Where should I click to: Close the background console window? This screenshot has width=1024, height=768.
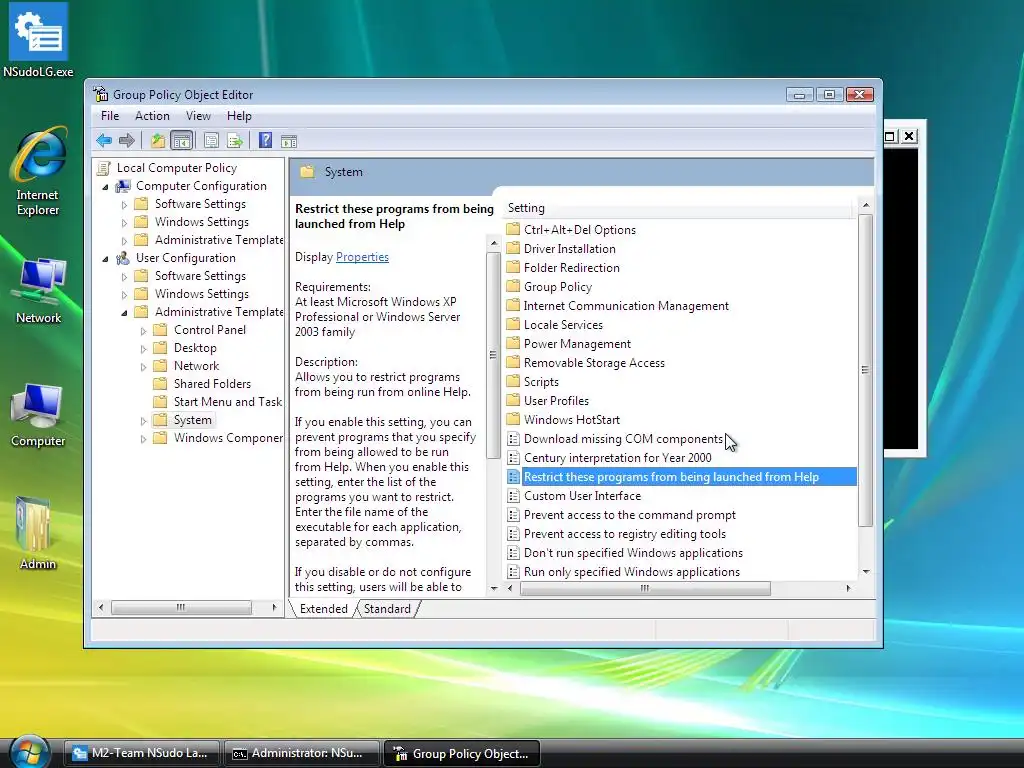tap(909, 136)
